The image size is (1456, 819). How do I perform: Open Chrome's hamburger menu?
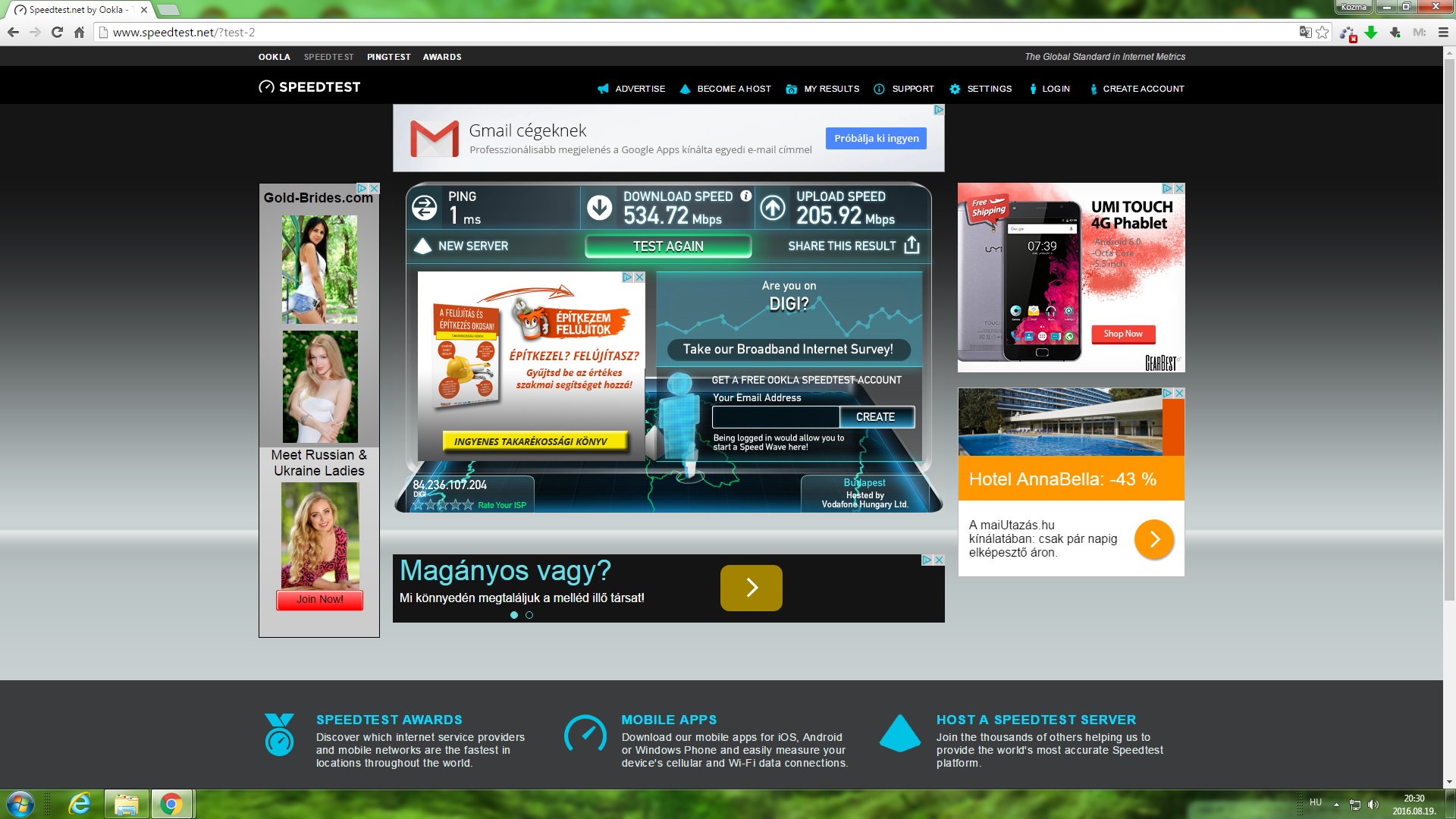pos(1442,33)
